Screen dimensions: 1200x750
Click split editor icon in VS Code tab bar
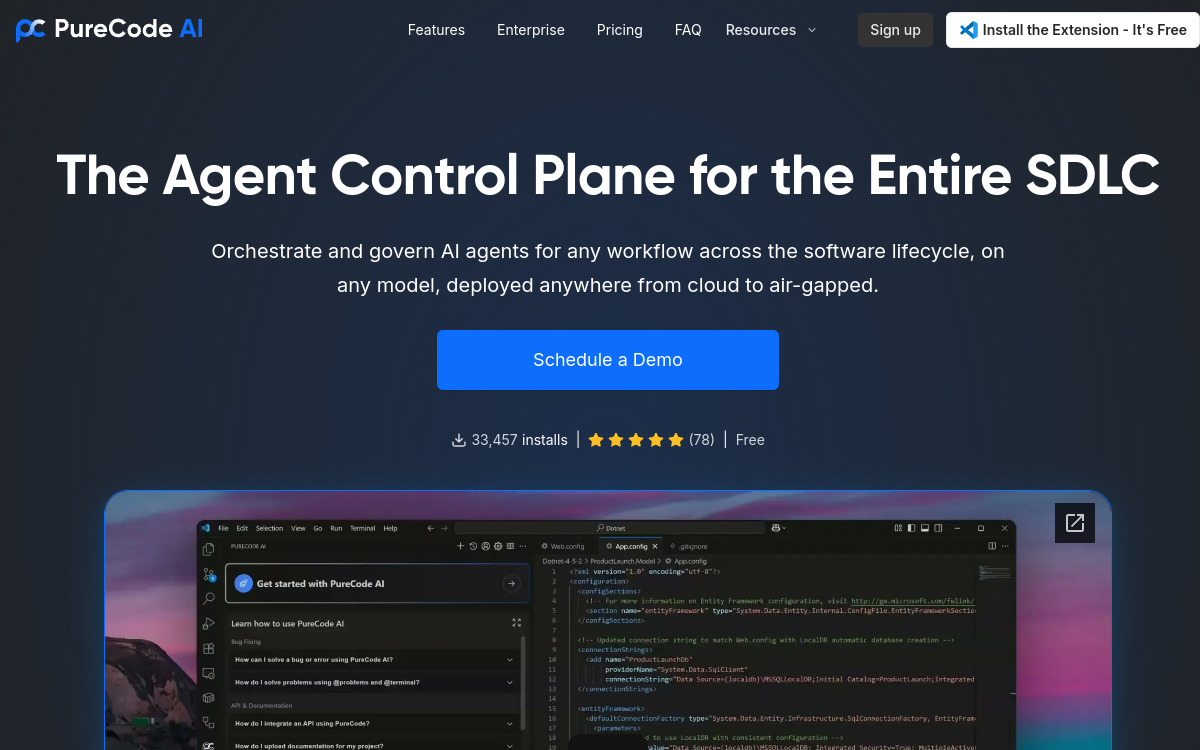pos(992,546)
